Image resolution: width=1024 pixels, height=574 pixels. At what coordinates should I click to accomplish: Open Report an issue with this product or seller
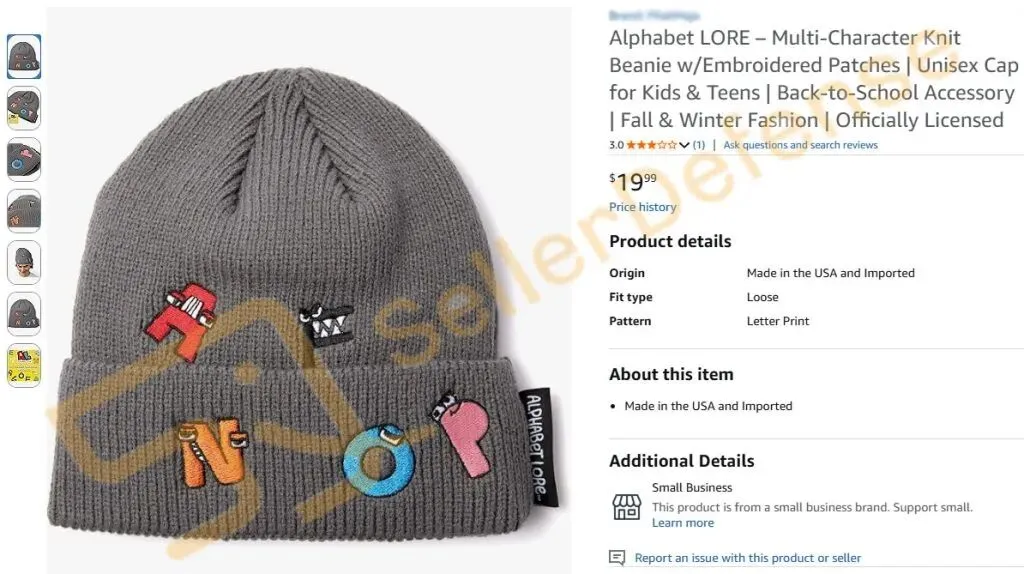pos(748,558)
